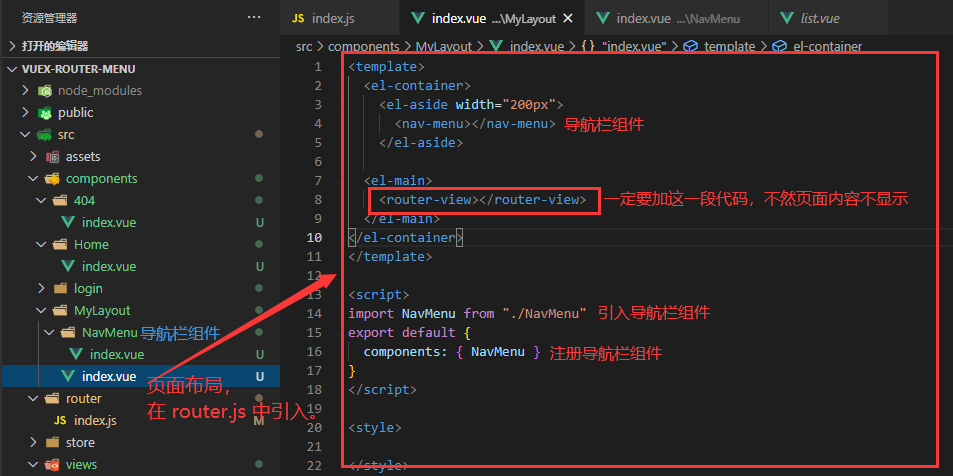Click the Vue icon of Home's index.vue
This screenshot has height=476, width=953.
coord(69,266)
